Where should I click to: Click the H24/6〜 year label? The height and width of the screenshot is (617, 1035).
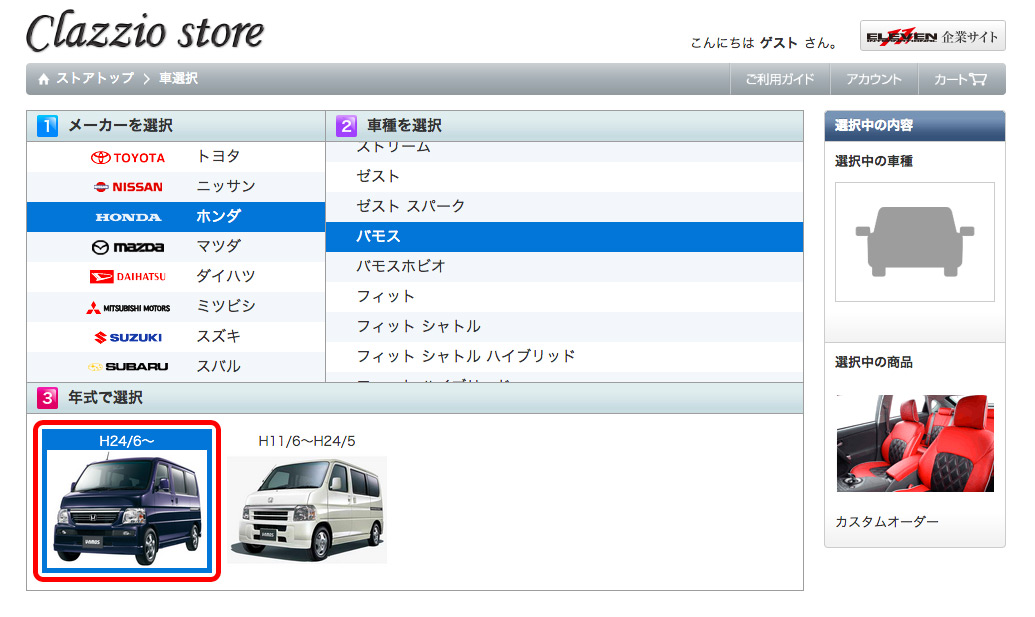pyautogui.click(x=127, y=441)
